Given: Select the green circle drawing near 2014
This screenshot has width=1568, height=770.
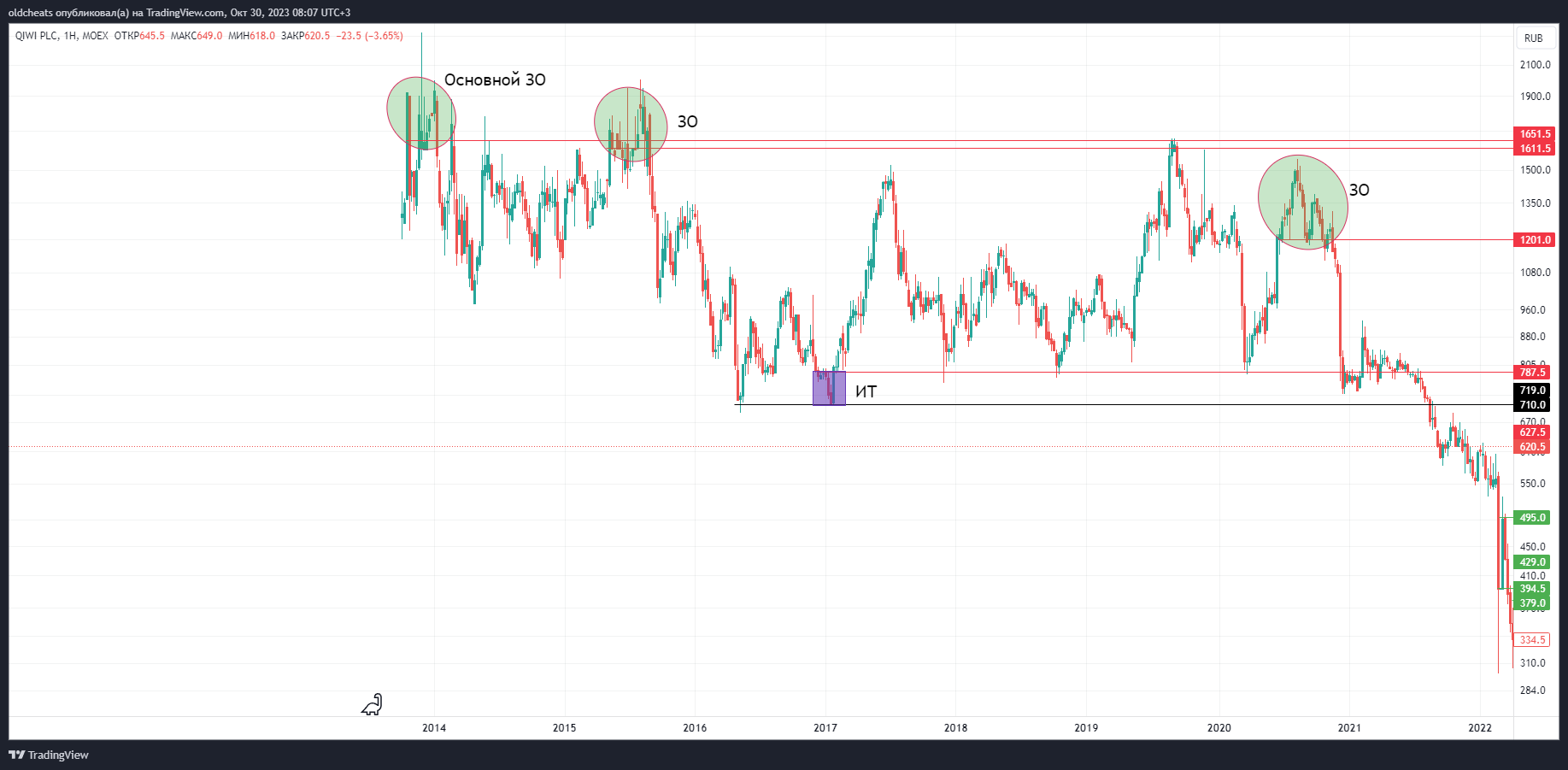Looking at the screenshot, I should pos(421,113).
